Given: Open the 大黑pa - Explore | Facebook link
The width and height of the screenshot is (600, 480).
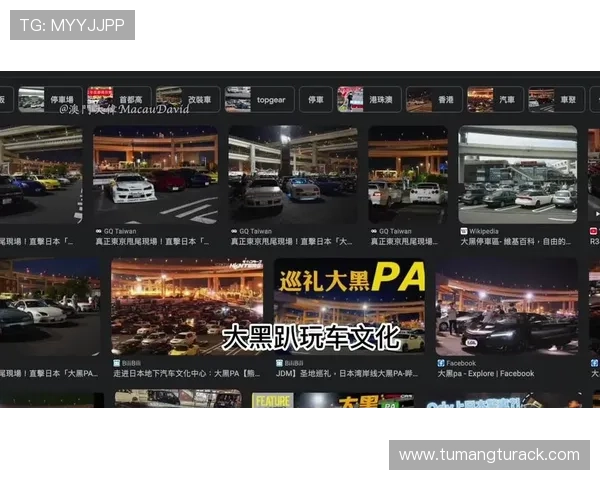Looking at the screenshot, I should tap(486, 374).
